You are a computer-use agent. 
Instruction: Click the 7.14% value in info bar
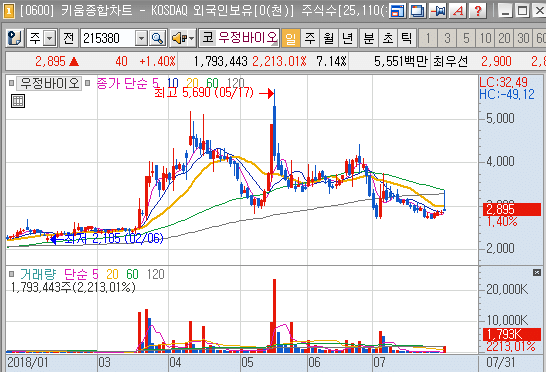click(x=332, y=62)
